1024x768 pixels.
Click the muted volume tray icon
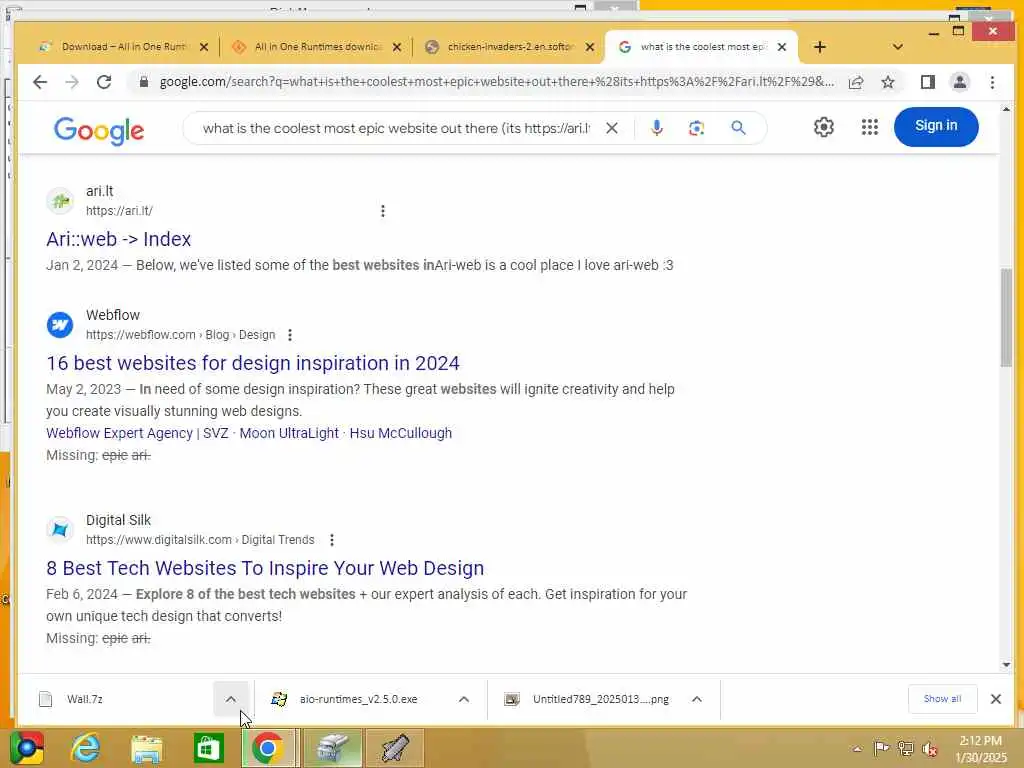930,749
